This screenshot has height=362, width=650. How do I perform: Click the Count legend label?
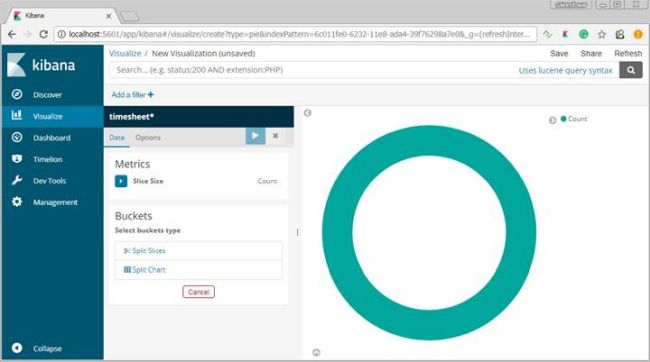577,119
